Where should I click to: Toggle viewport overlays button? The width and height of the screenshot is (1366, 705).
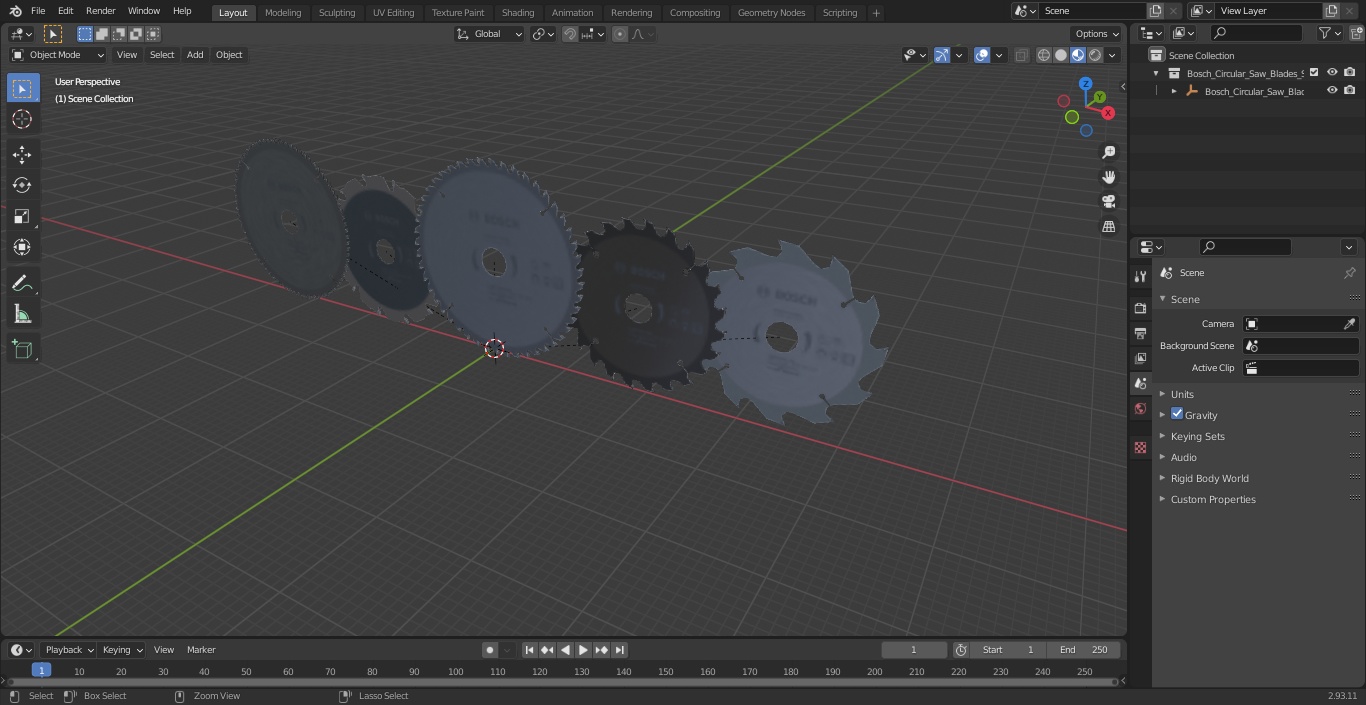point(982,55)
